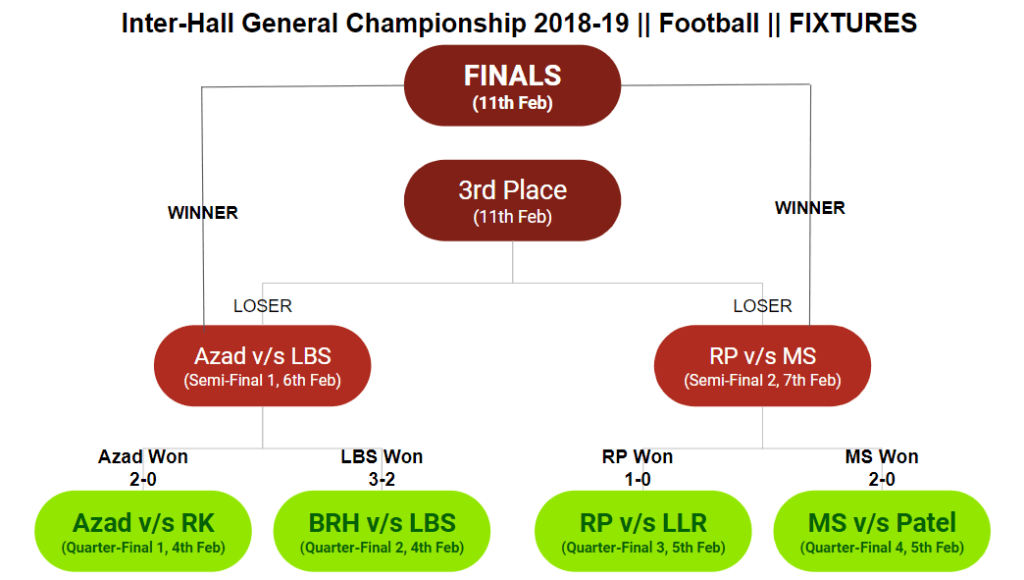Screen dimensions: 1024x580
Task: Click the word 'FIXTURES' in the heading
Action: pyautogui.click(x=853, y=24)
